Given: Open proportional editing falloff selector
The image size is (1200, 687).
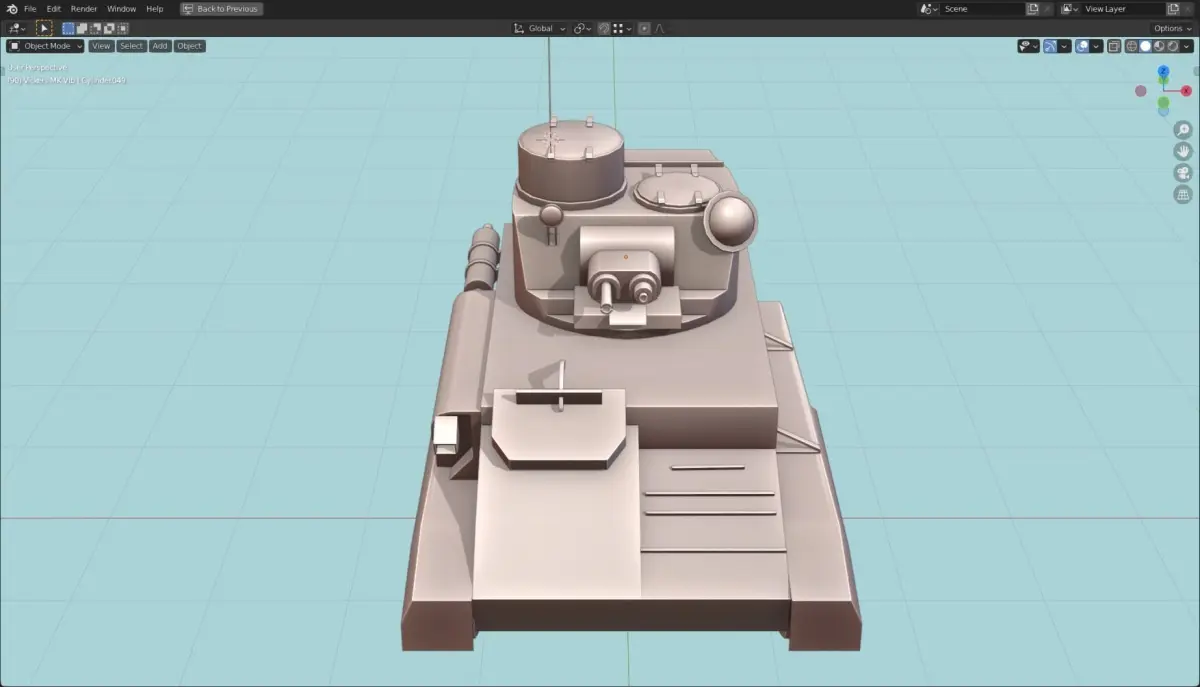Looking at the screenshot, I should (x=659, y=28).
